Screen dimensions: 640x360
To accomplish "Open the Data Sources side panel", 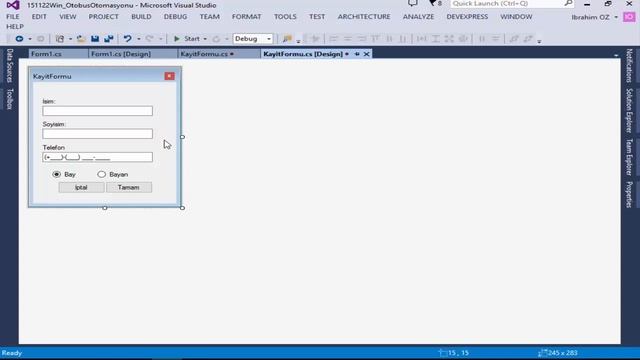I will [x=10, y=65].
